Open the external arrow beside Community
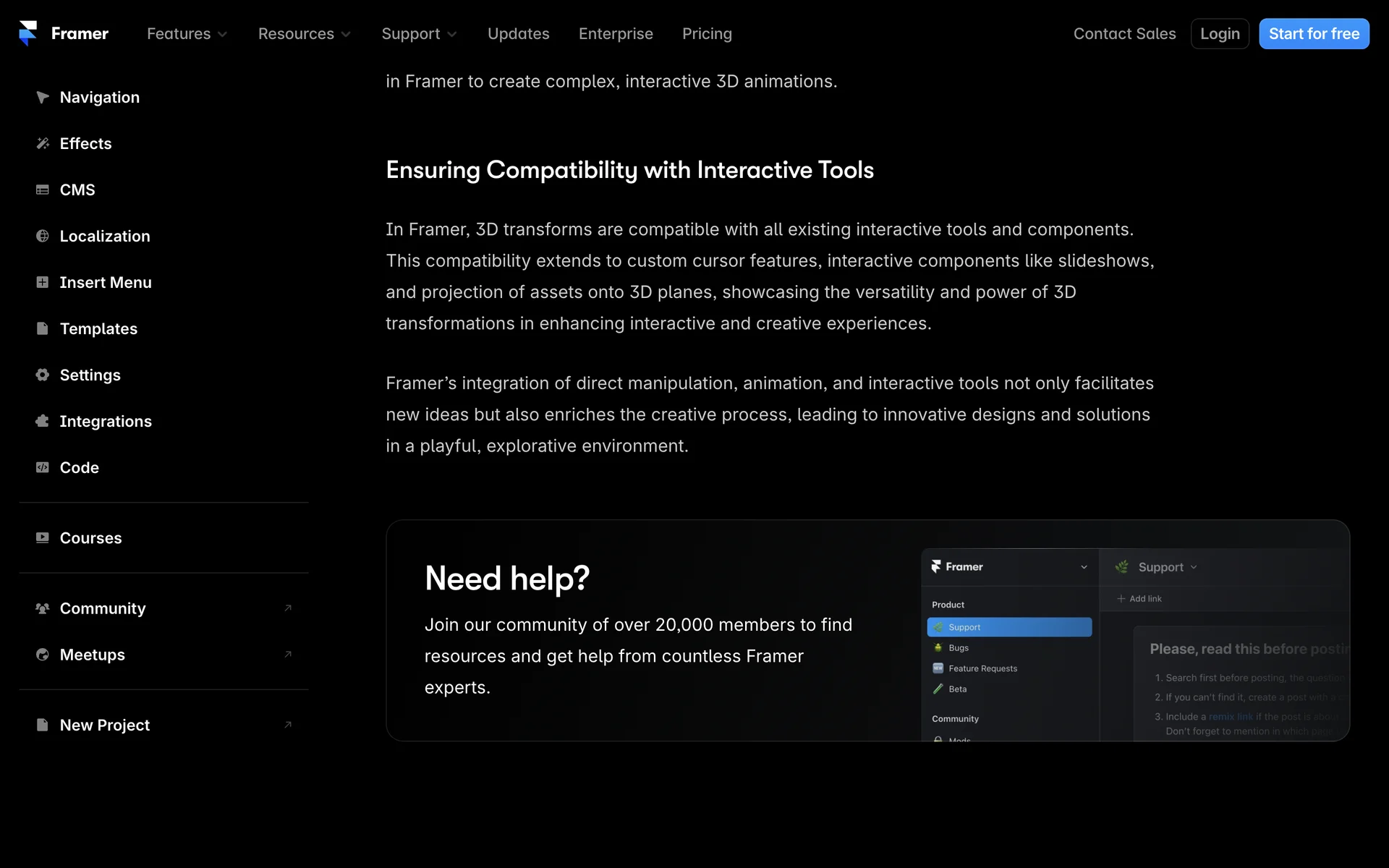The image size is (1389, 868). click(x=288, y=608)
